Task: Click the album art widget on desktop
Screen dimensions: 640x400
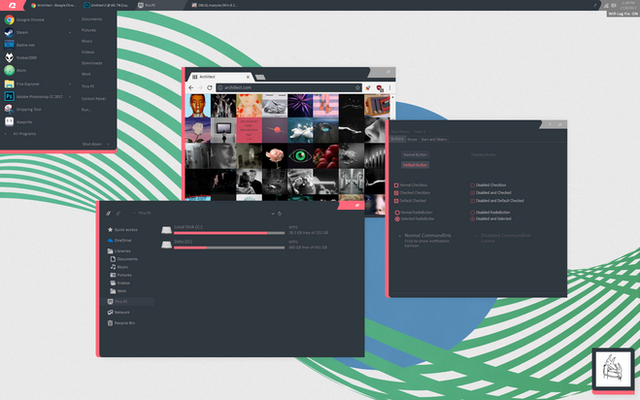Action: [x=613, y=370]
